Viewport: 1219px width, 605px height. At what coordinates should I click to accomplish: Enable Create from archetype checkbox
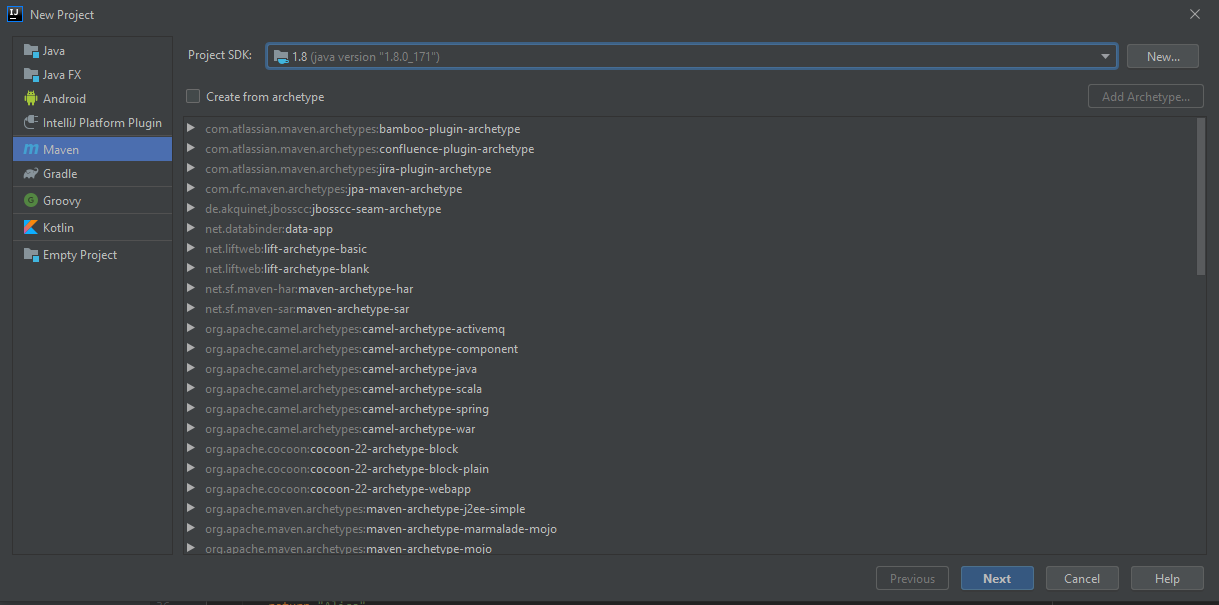tap(193, 96)
